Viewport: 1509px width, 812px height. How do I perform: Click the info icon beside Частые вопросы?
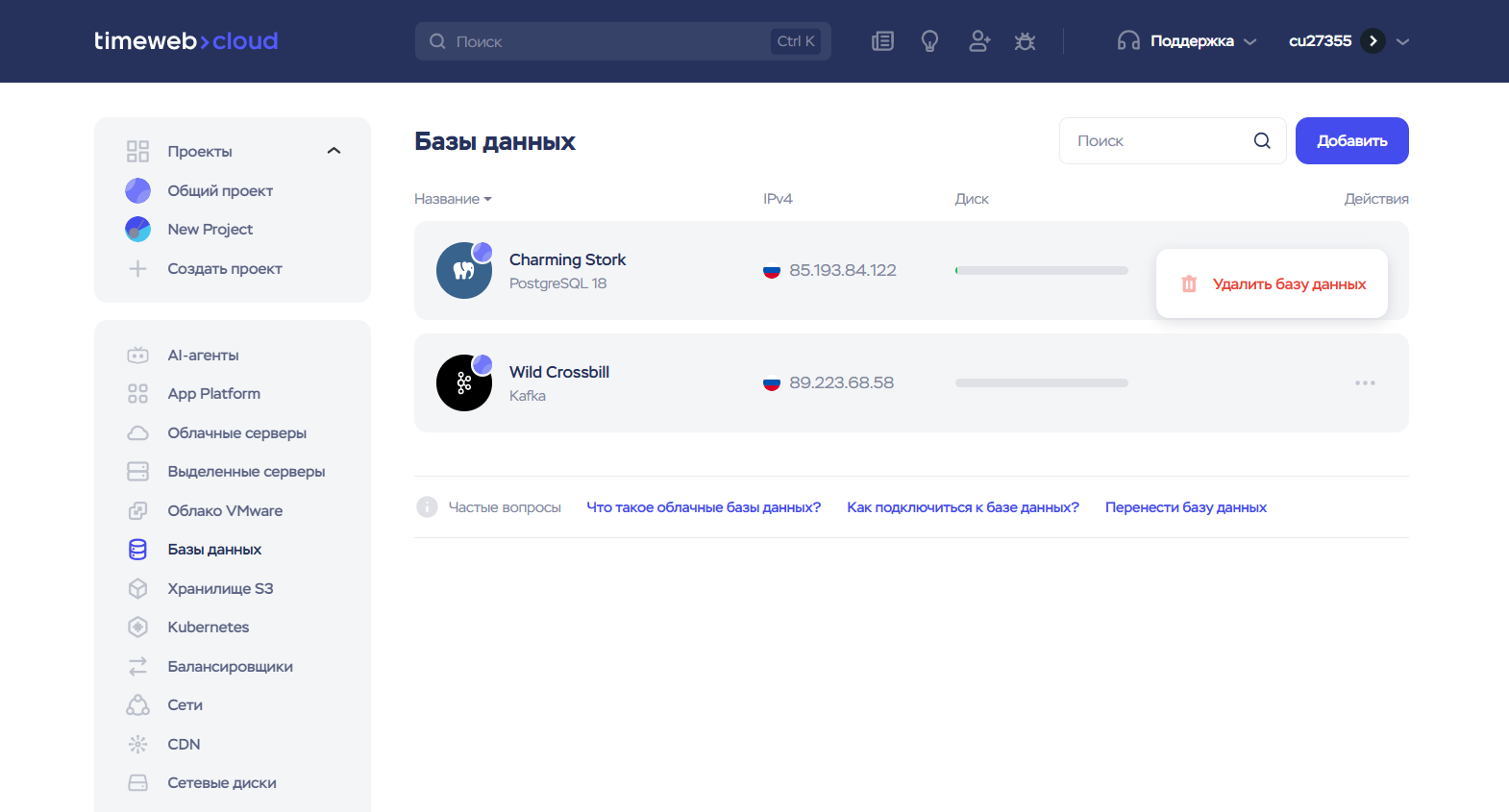click(427, 507)
